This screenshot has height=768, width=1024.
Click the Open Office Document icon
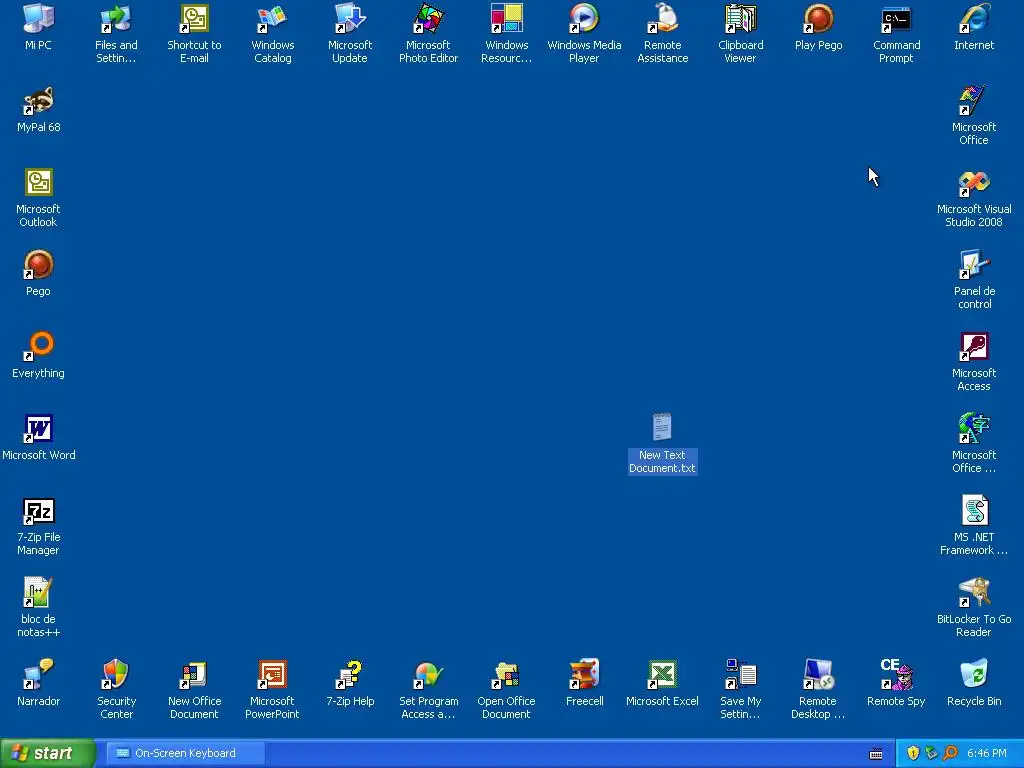pos(506,675)
